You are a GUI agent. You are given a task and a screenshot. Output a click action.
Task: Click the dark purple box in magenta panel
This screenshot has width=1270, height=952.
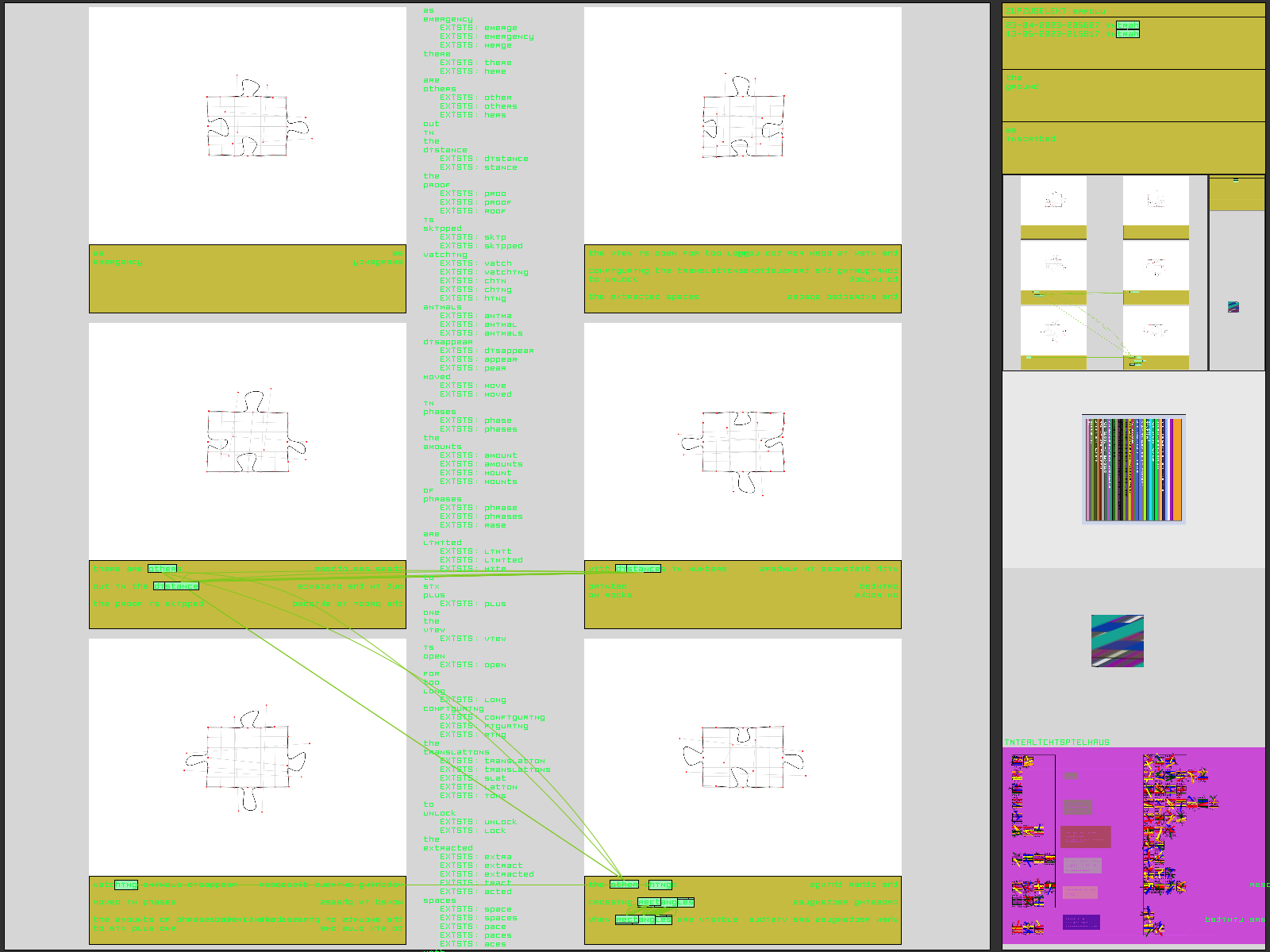pos(1080,922)
